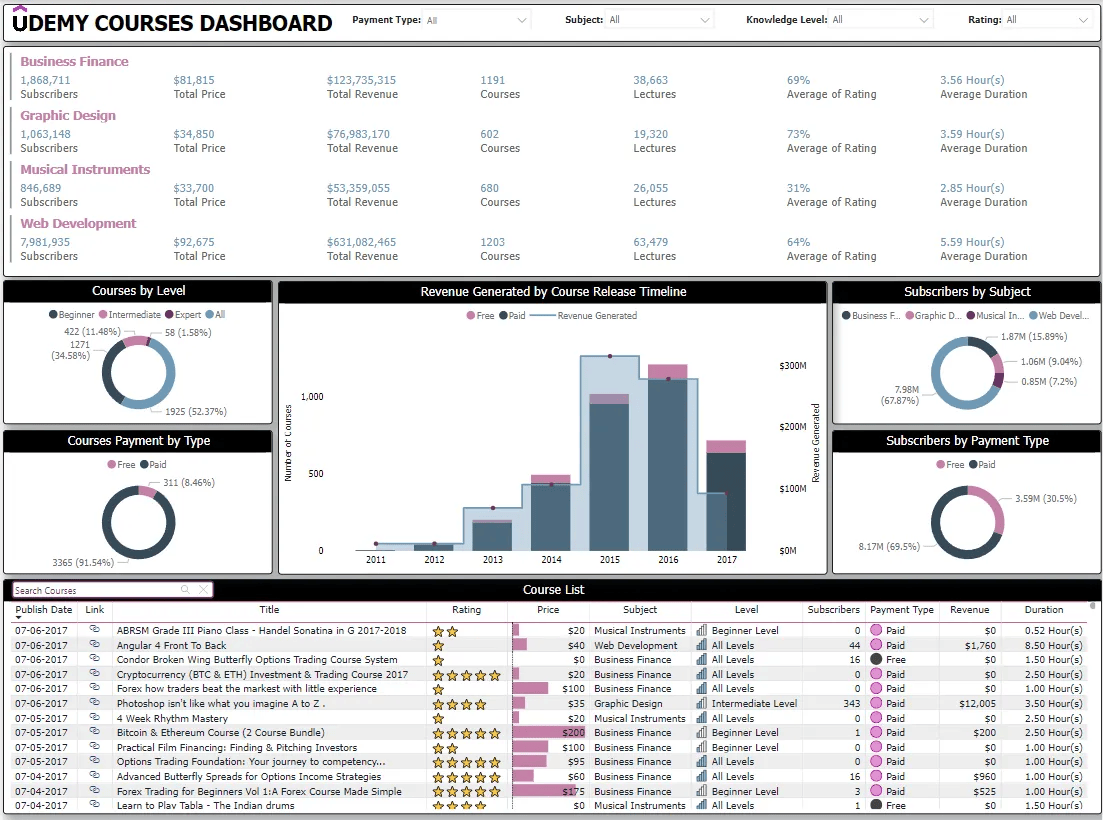Open the Payment Type filter dropdown
The width and height of the screenshot is (1103, 820).
[476, 20]
